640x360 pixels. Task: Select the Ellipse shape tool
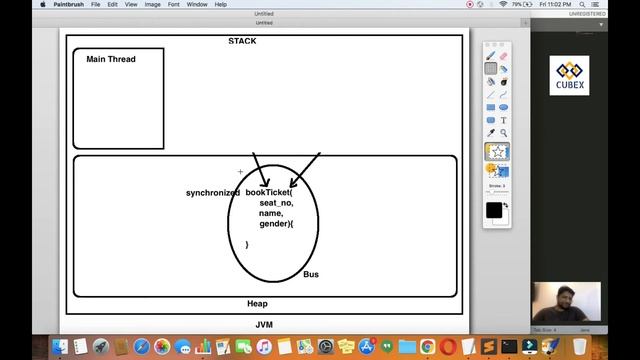pos(503,107)
